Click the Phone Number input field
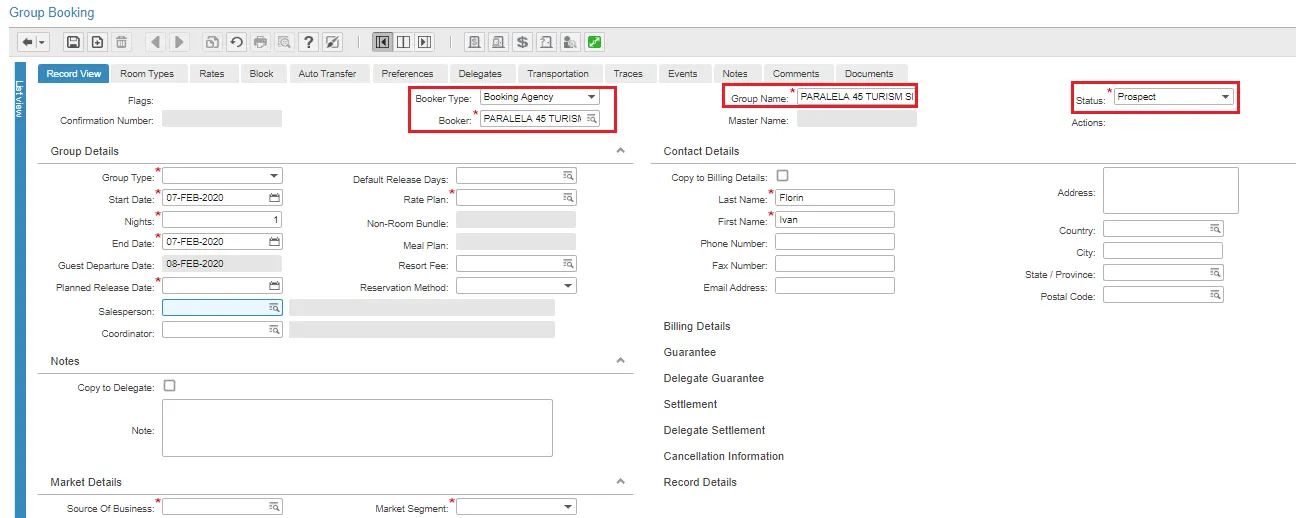Image resolution: width=1296 pixels, height=518 pixels. tap(835, 242)
